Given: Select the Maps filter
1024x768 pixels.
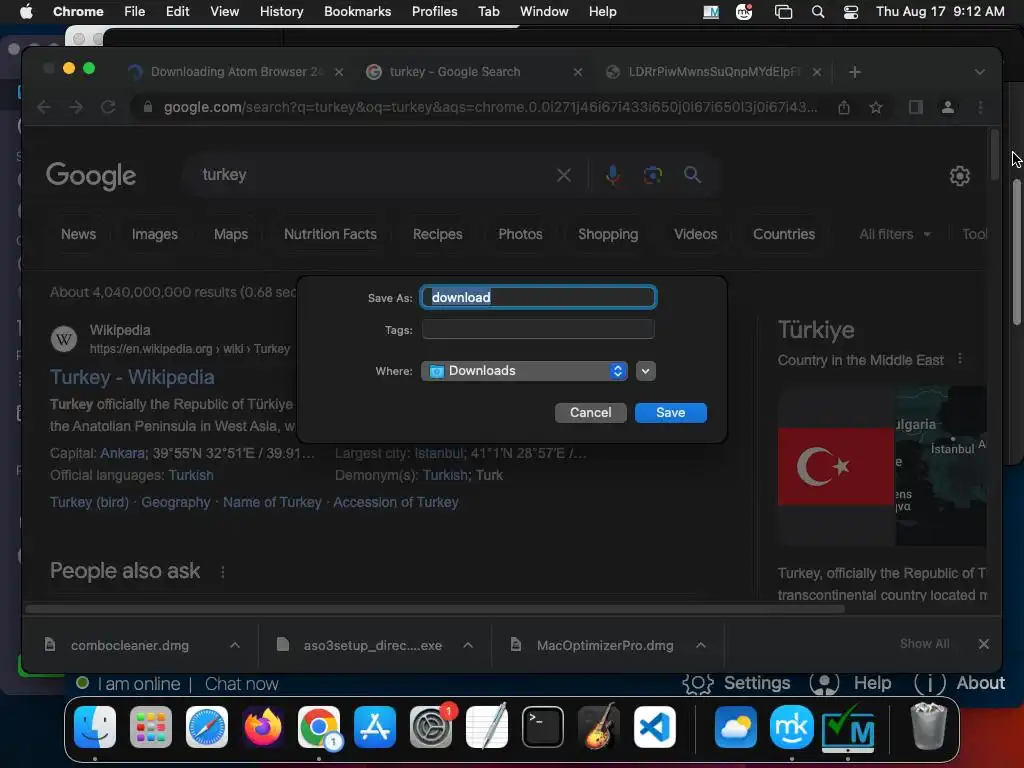Looking at the screenshot, I should [231, 234].
